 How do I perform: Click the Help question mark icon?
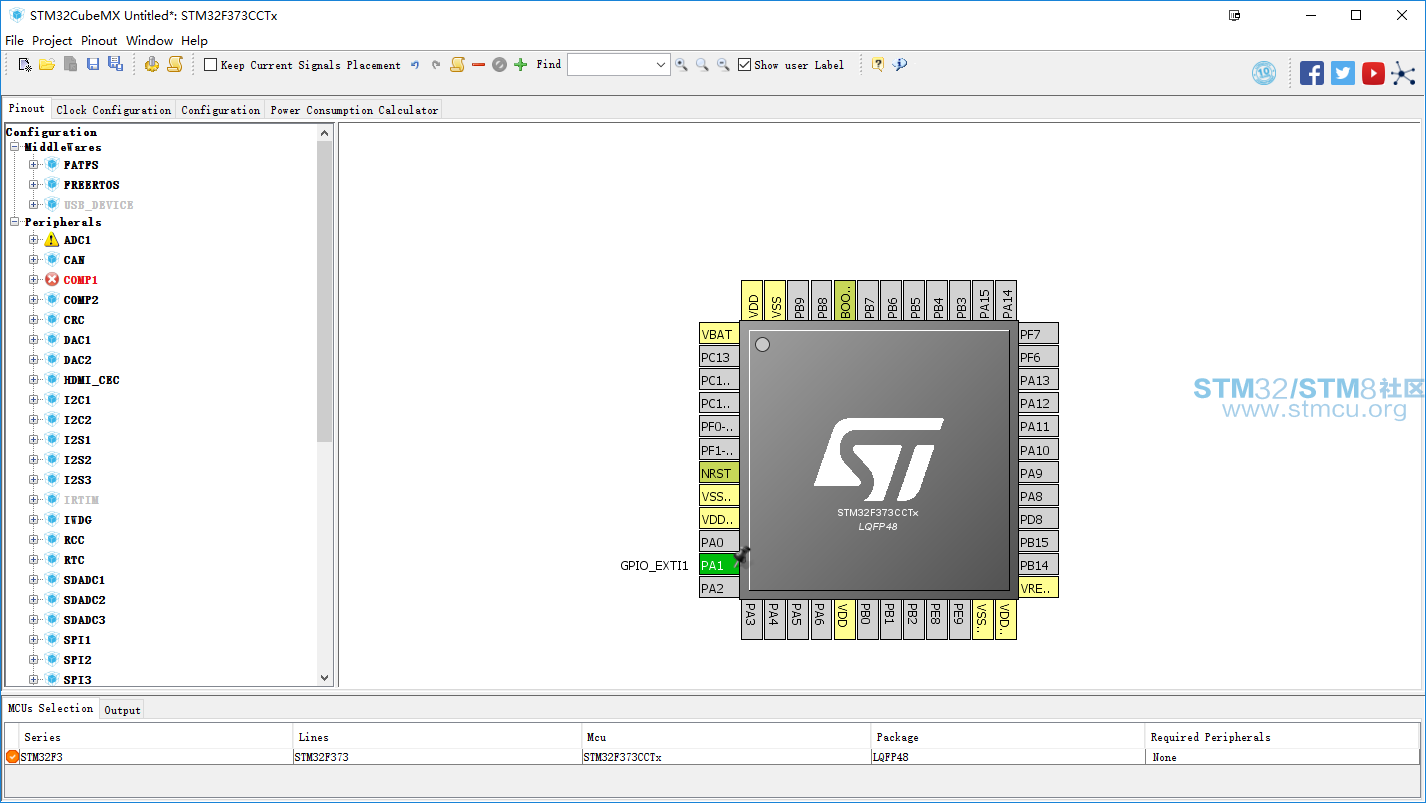(878, 65)
